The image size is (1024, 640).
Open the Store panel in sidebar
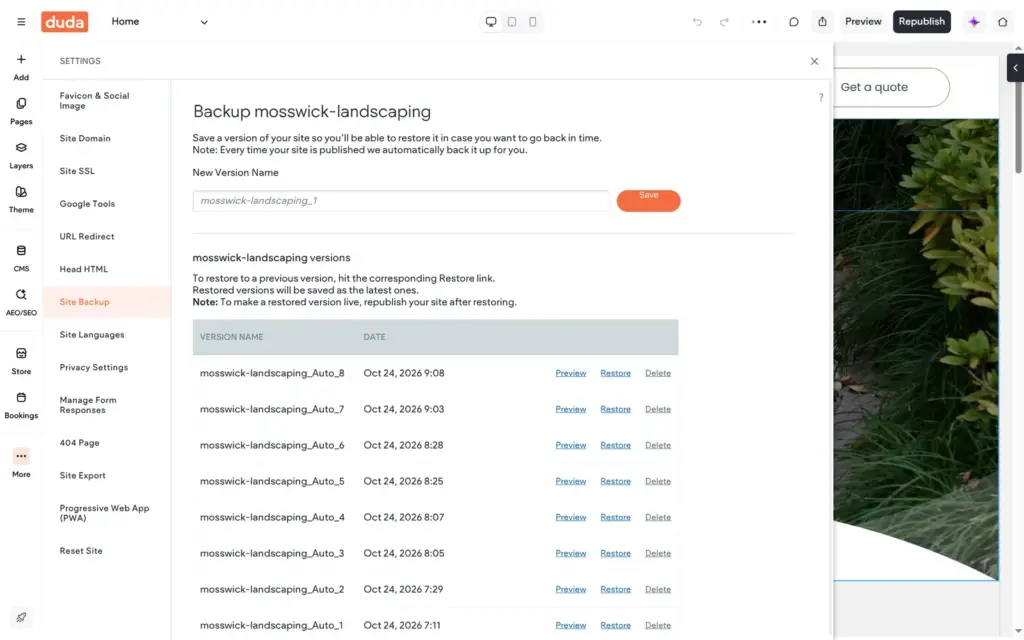pos(21,361)
